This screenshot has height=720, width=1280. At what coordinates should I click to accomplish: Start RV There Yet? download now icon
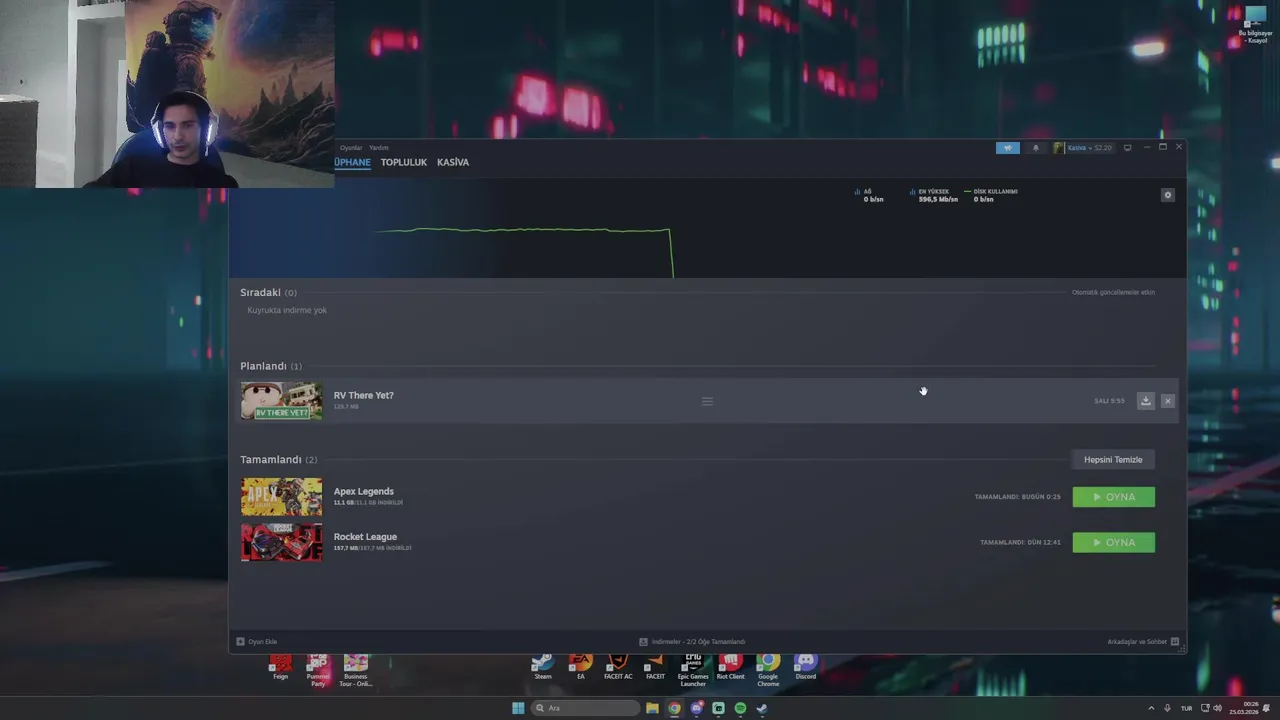[1146, 401]
